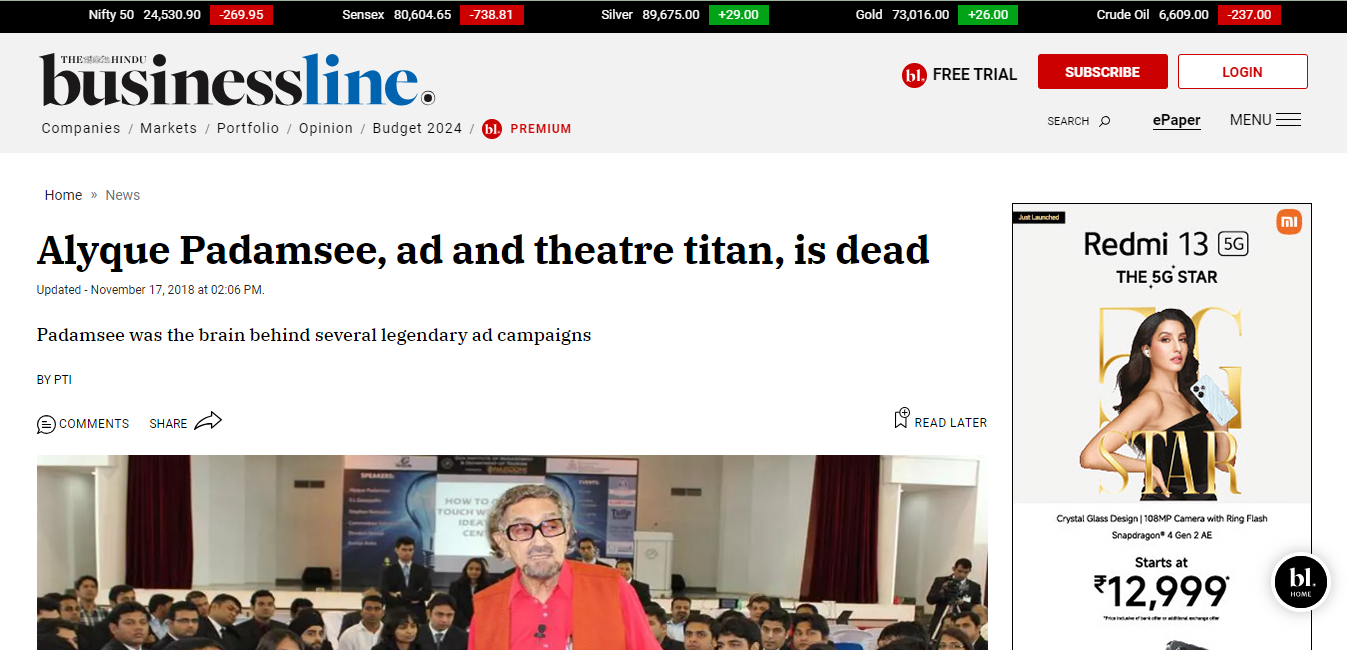Open the Budget 2024 section
The image size is (1347, 650).
[417, 128]
